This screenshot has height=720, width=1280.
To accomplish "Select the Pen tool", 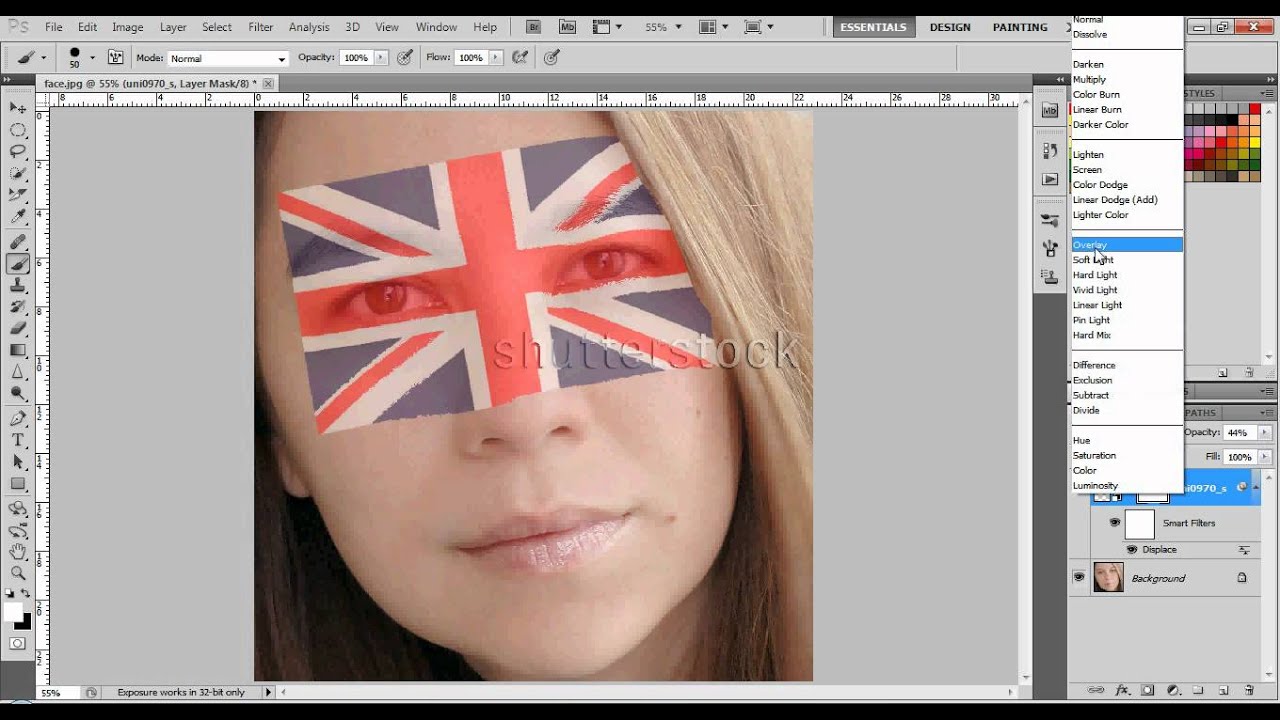I will coord(18,419).
